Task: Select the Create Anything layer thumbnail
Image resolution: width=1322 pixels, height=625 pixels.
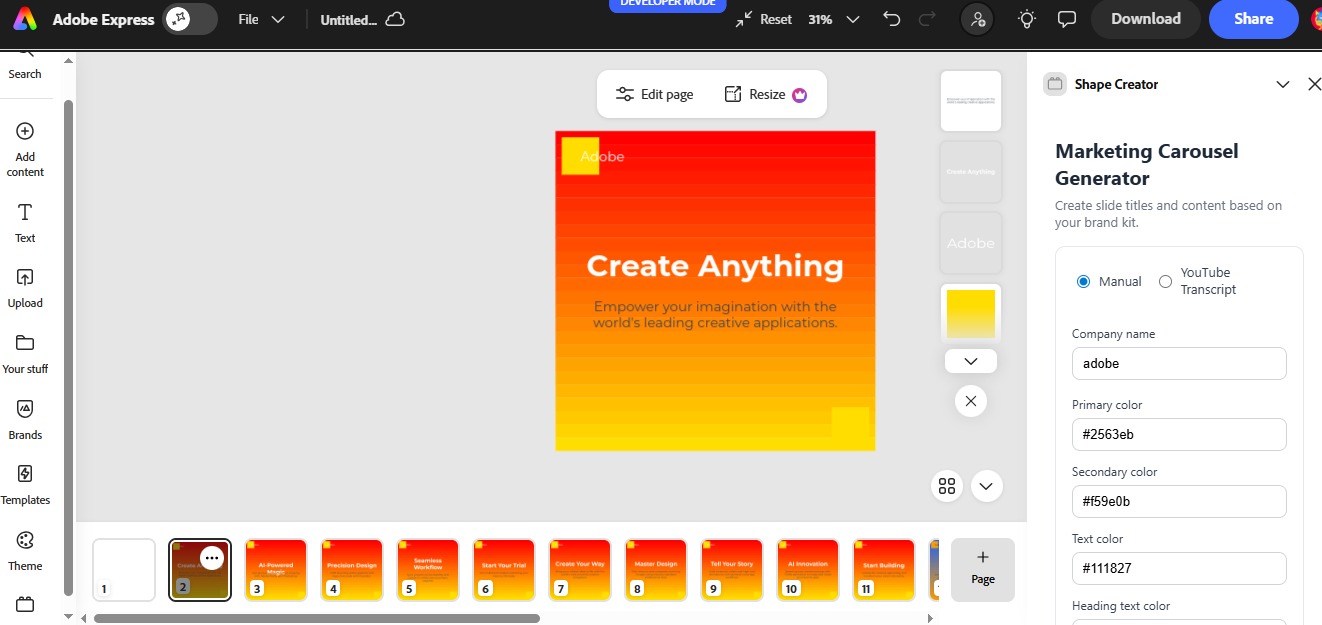Action: point(971,172)
